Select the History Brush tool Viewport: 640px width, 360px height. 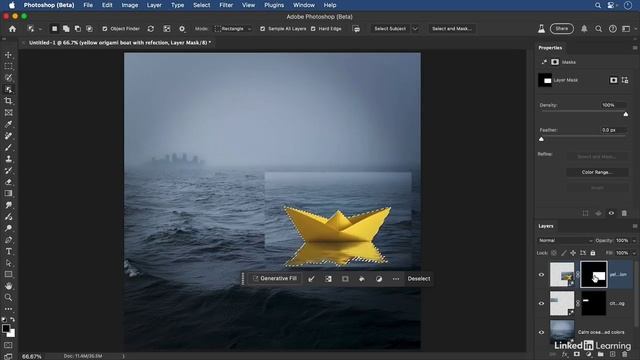click(x=8, y=171)
